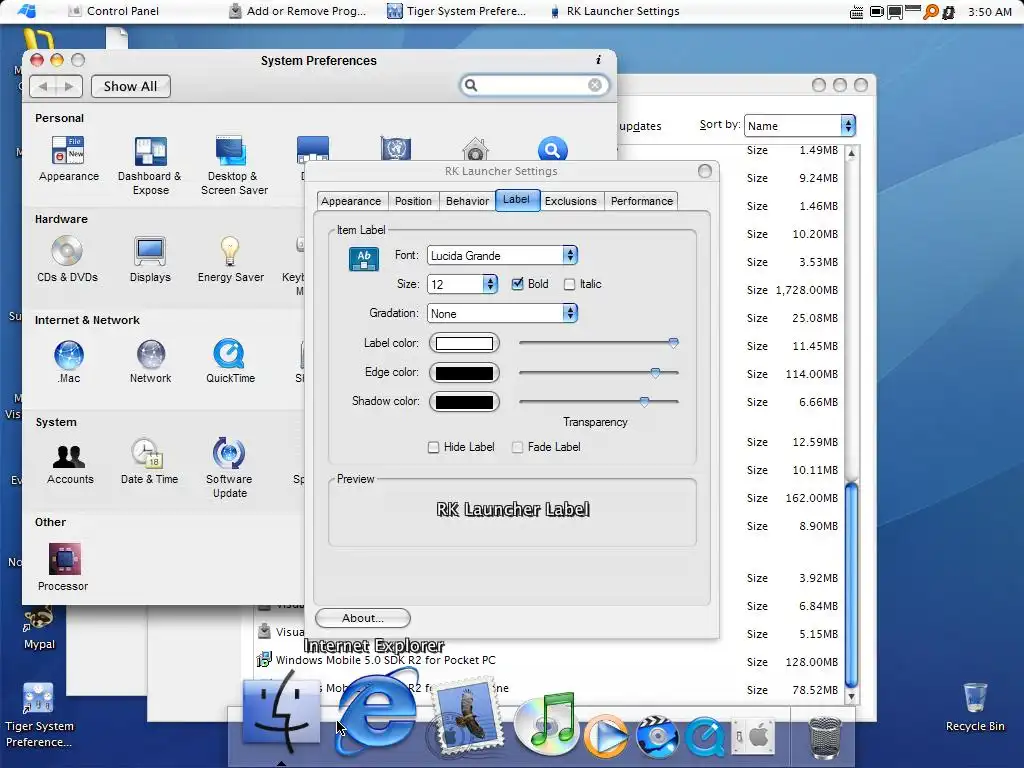The height and width of the screenshot is (768, 1024).
Task: Click the About... button
Action: [x=362, y=618]
